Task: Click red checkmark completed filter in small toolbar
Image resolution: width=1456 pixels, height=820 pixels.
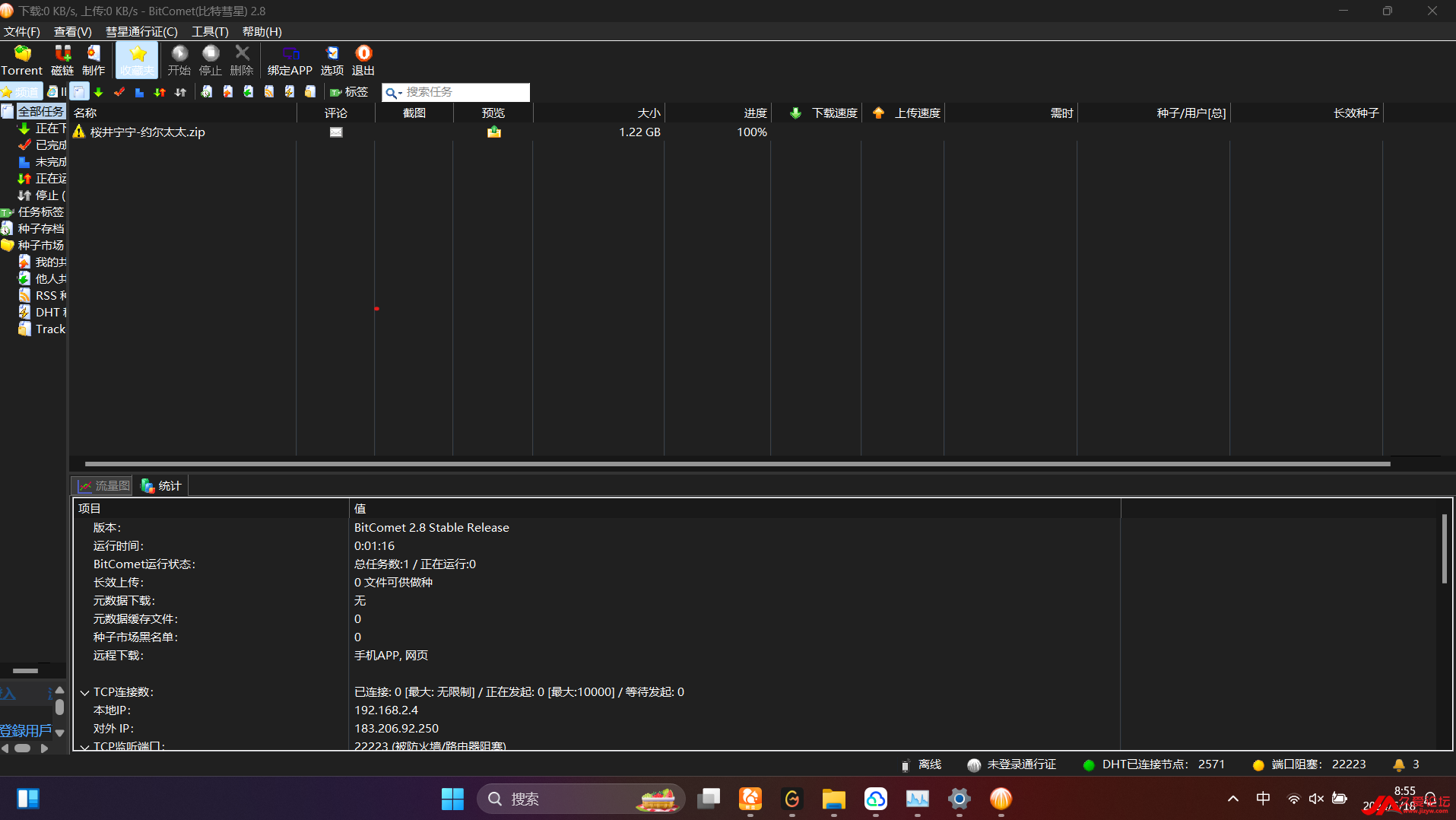Action: pyautogui.click(x=119, y=92)
